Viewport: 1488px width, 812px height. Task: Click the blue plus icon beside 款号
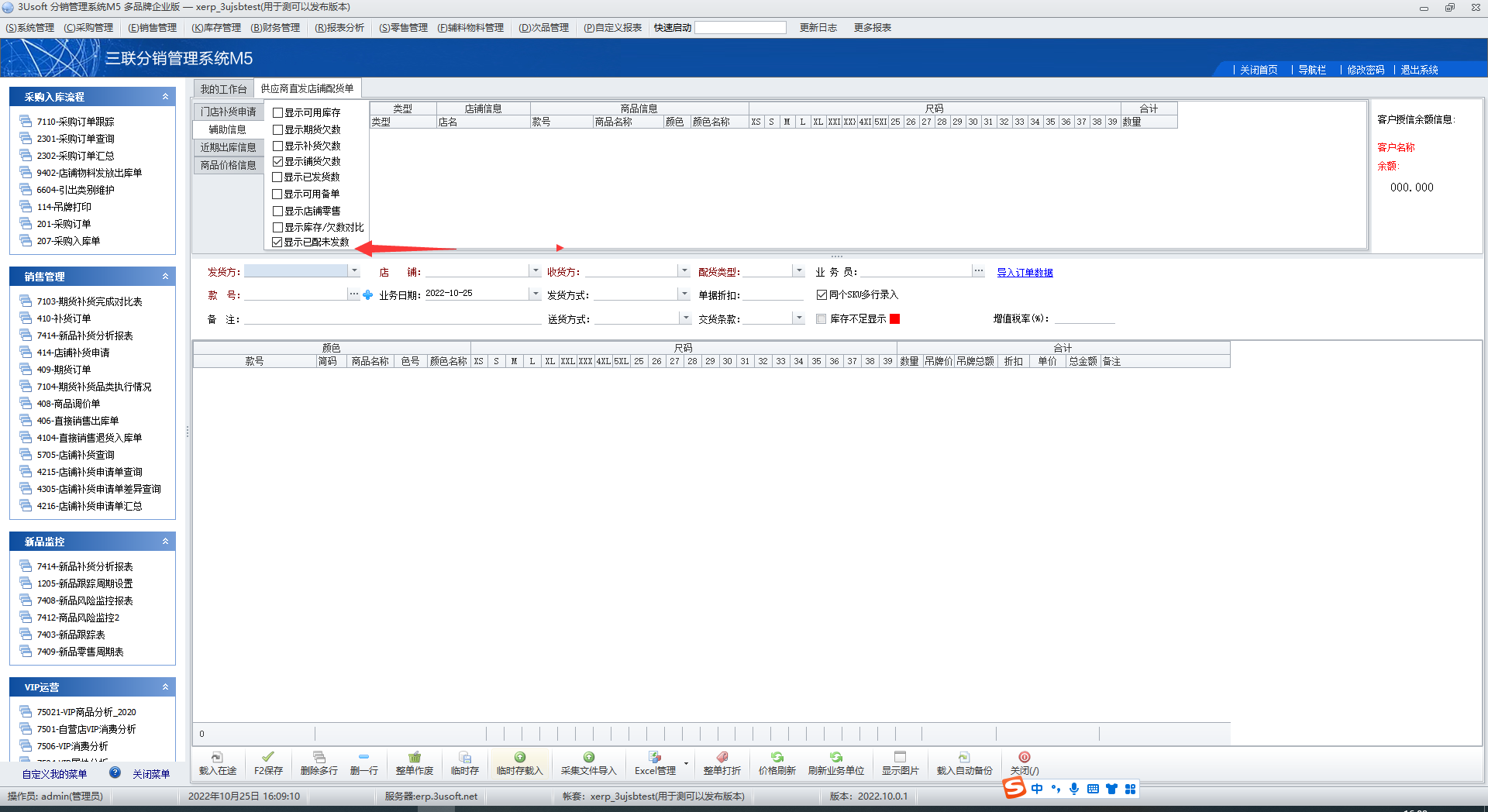coord(367,295)
